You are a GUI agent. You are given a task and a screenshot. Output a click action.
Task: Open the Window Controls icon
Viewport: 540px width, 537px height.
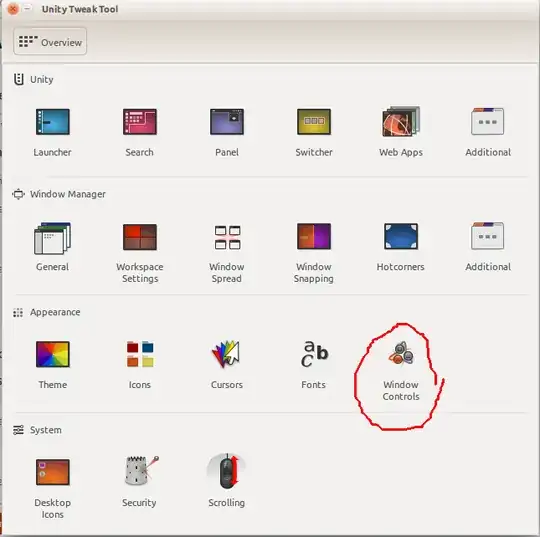coord(401,353)
